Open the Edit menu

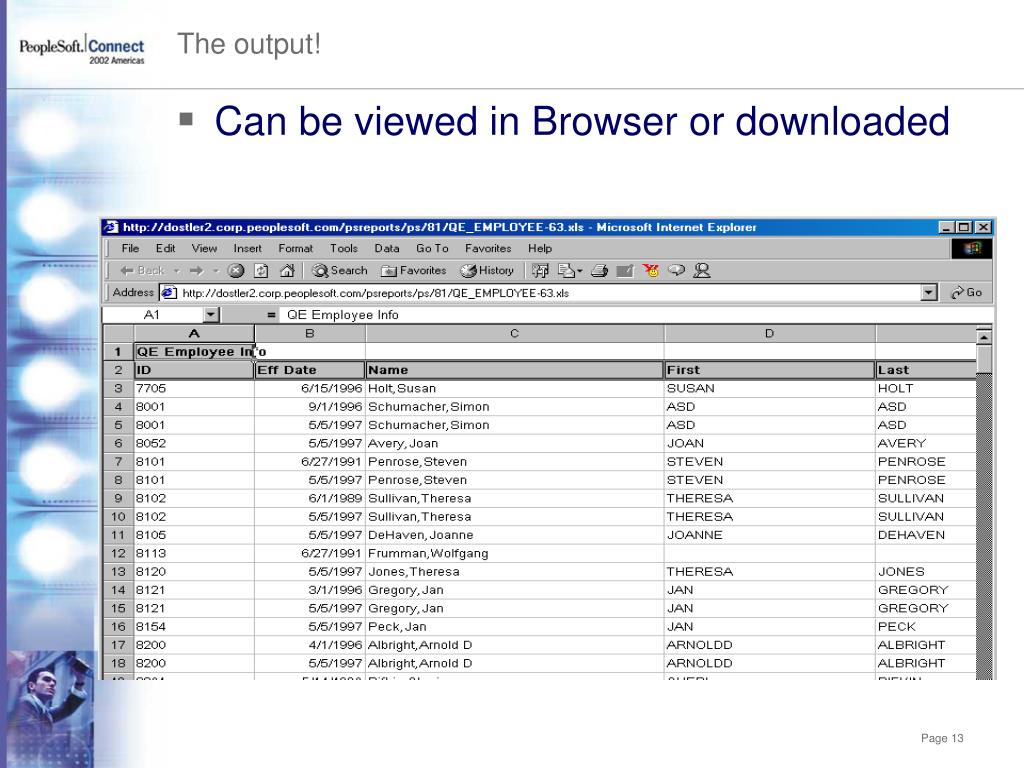165,248
